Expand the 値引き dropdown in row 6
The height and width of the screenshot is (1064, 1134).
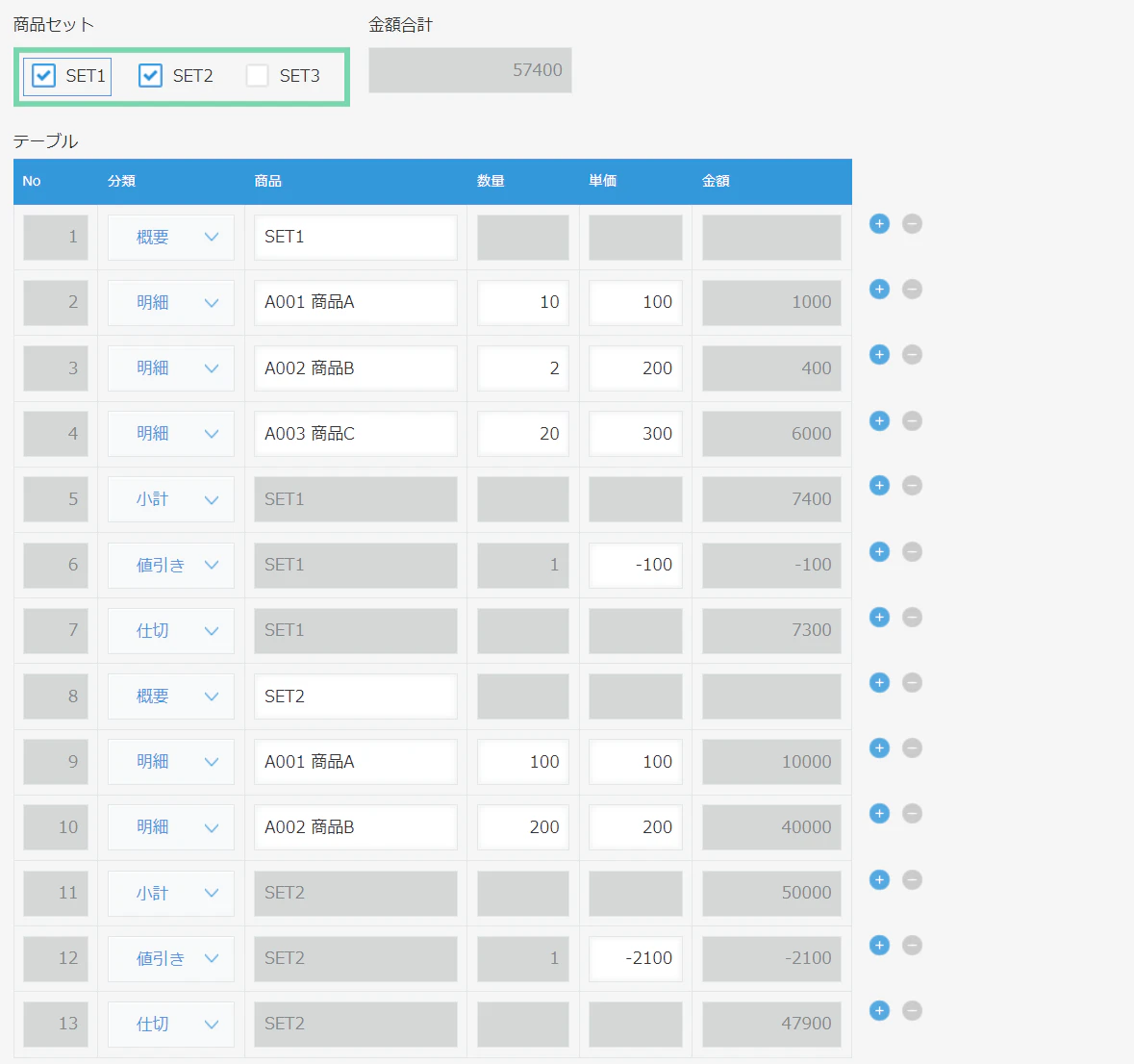[170, 565]
